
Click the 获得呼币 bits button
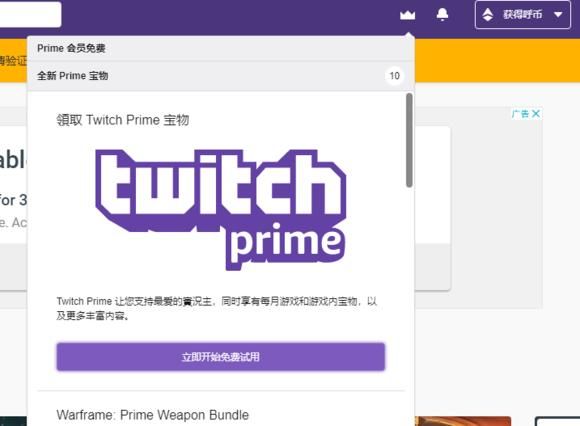[523, 15]
